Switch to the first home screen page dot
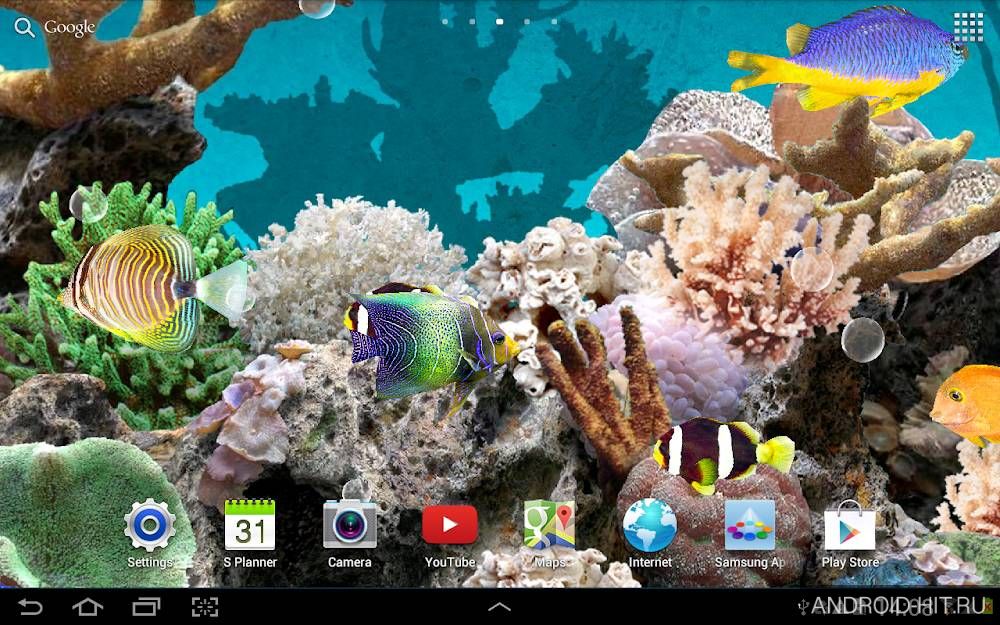 [445, 22]
